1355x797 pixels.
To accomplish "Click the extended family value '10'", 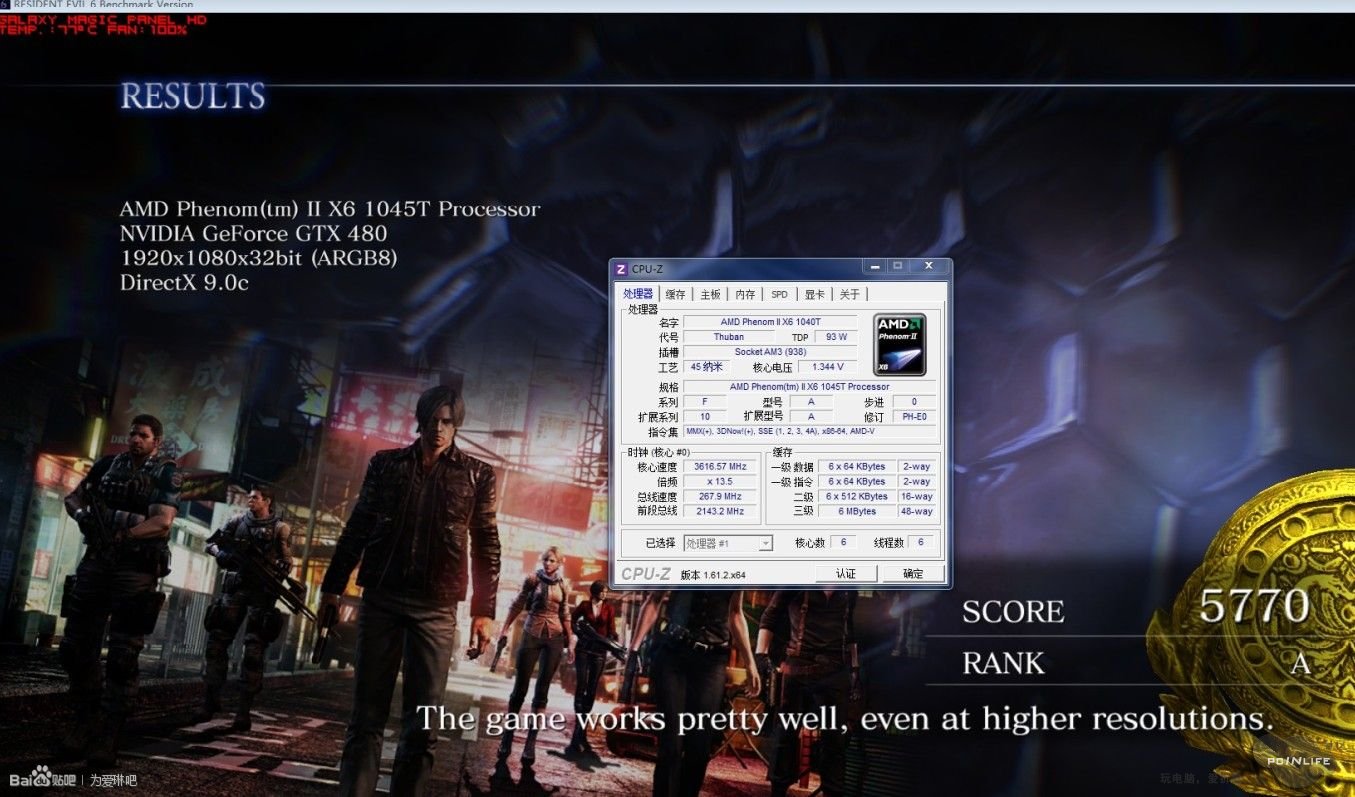I will click(705, 416).
